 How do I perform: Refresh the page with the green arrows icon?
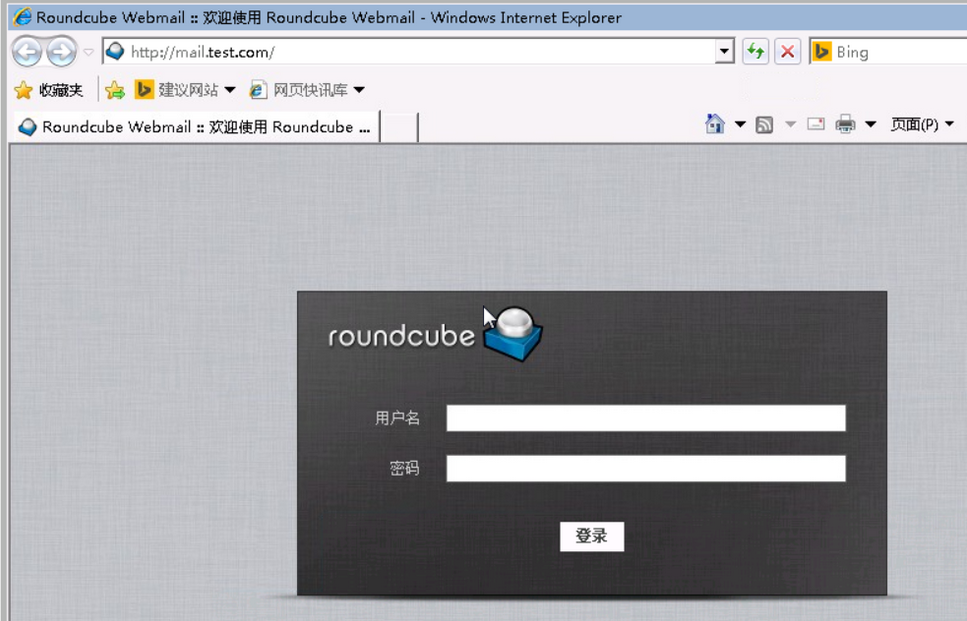(x=755, y=52)
